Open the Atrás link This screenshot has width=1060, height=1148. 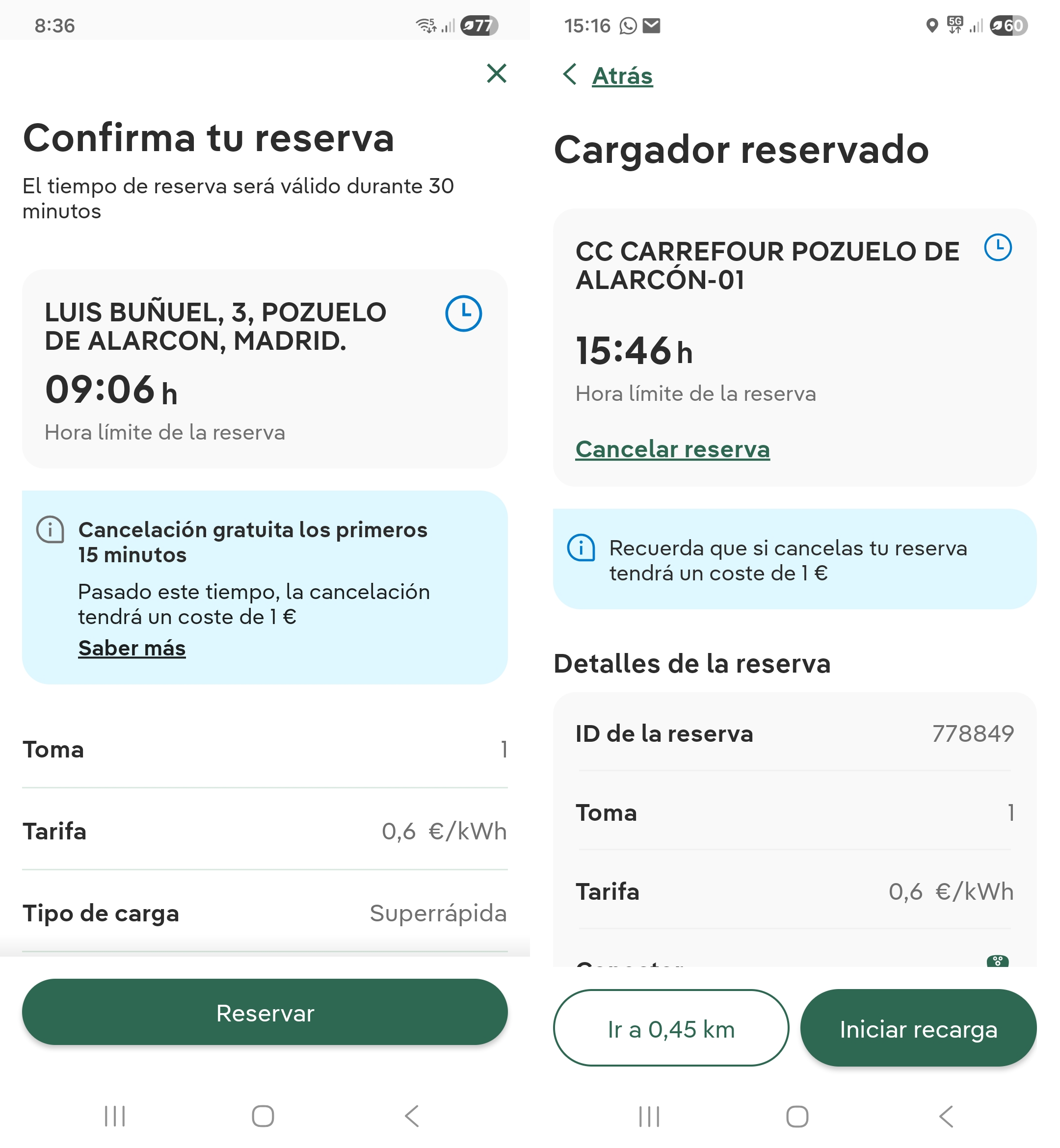[622, 76]
